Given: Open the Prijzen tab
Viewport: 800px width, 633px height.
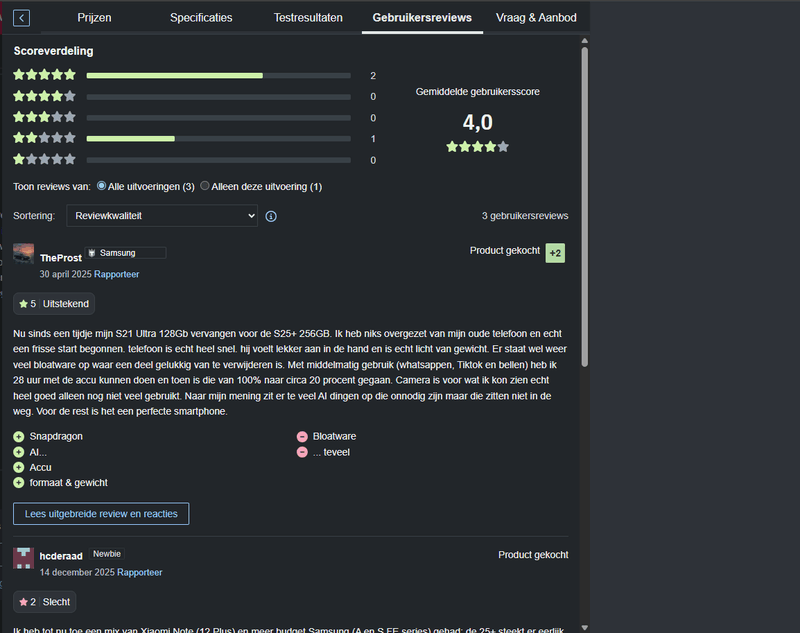Looking at the screenshot, I should [x=94, y=18].
